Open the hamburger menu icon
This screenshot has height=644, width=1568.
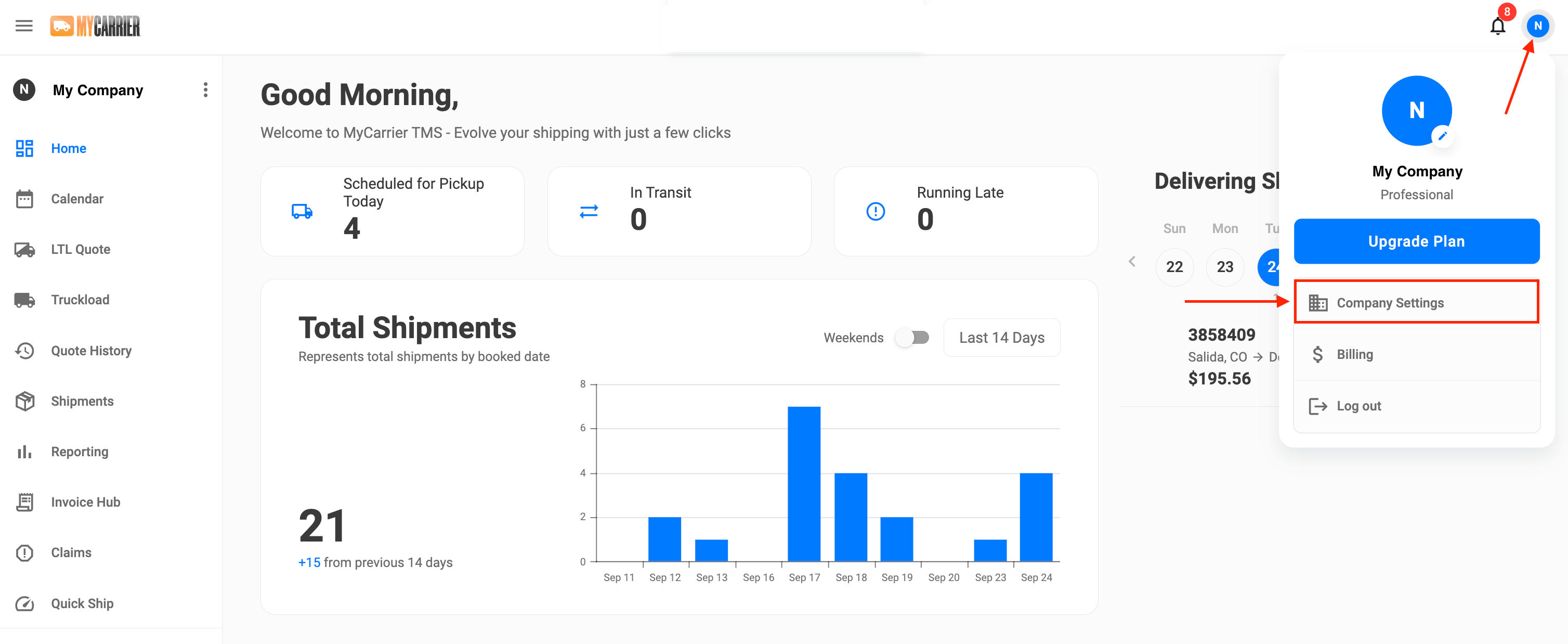point(24,25)
